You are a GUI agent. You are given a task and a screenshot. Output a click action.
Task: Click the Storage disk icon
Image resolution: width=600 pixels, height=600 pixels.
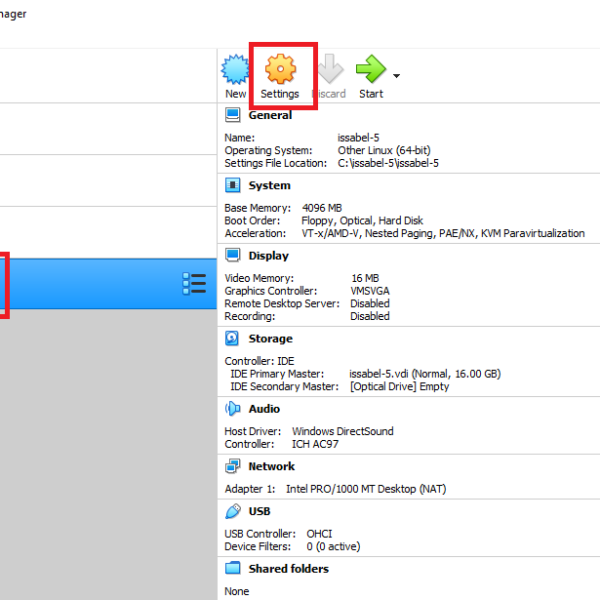233,339
